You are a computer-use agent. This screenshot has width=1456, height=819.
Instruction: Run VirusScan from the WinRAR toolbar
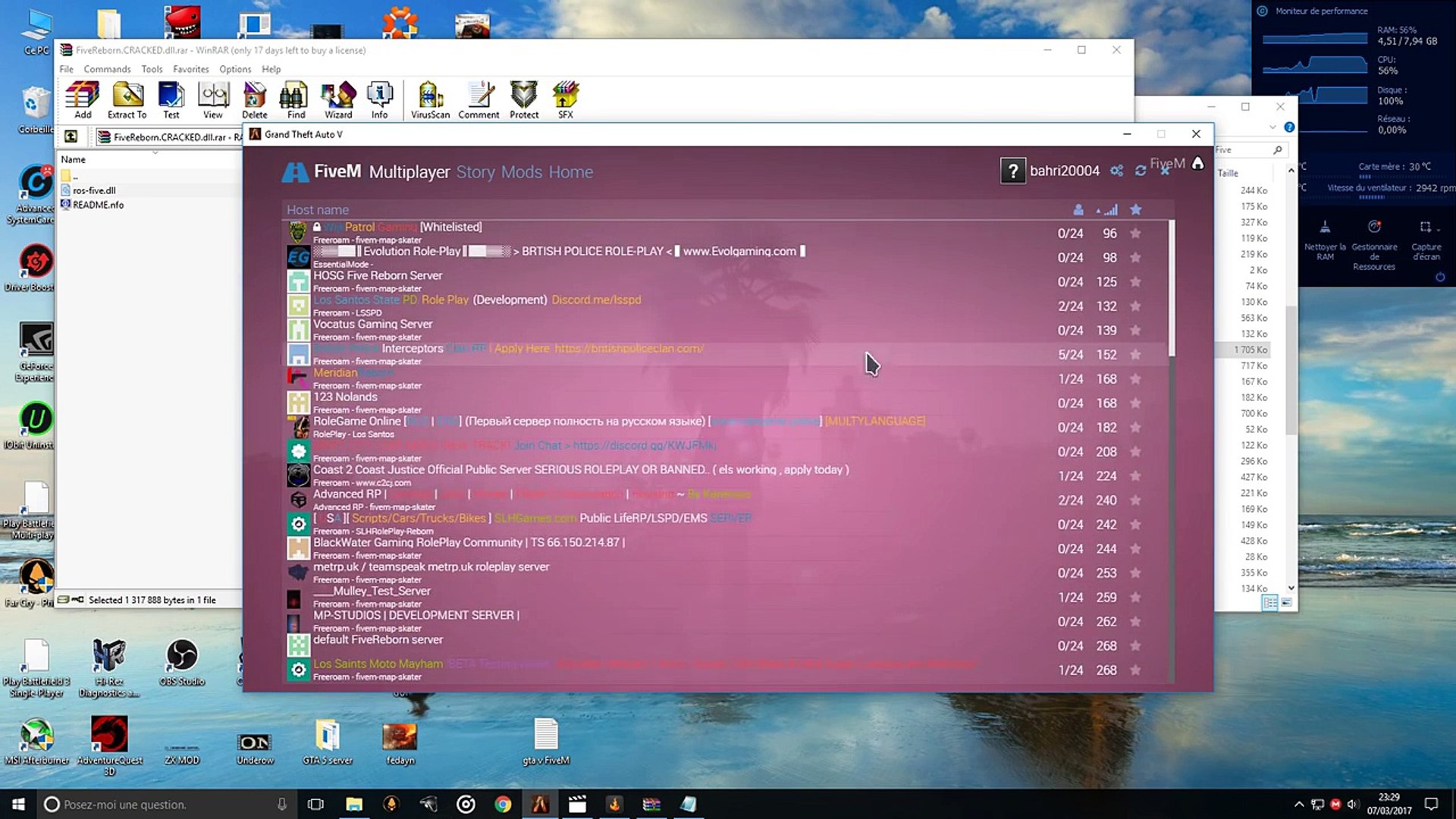click(430, 100)
